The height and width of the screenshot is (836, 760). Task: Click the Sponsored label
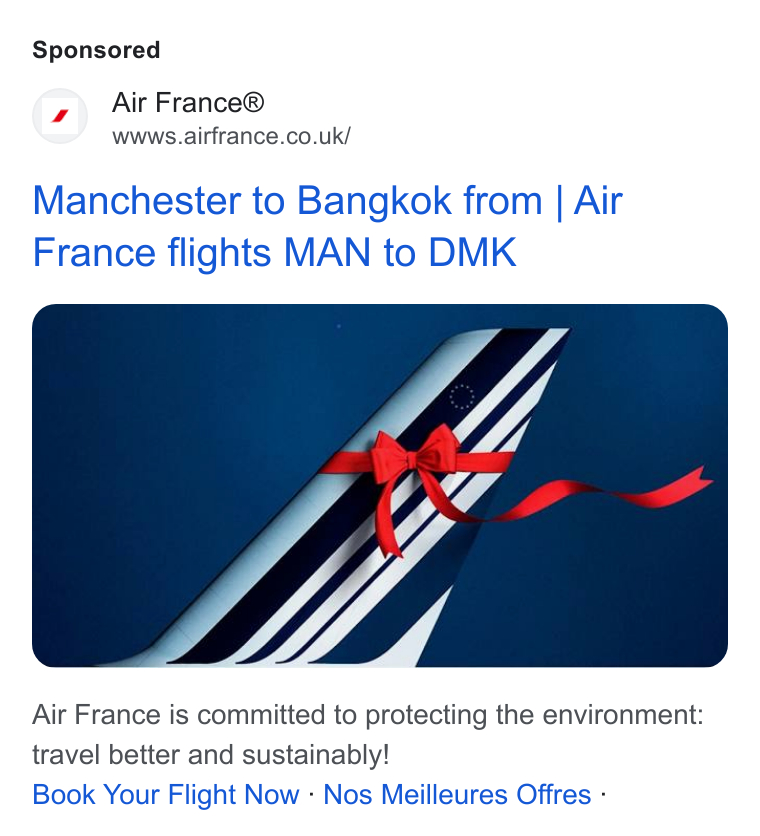pyautogui.click(x=96, y=50)
